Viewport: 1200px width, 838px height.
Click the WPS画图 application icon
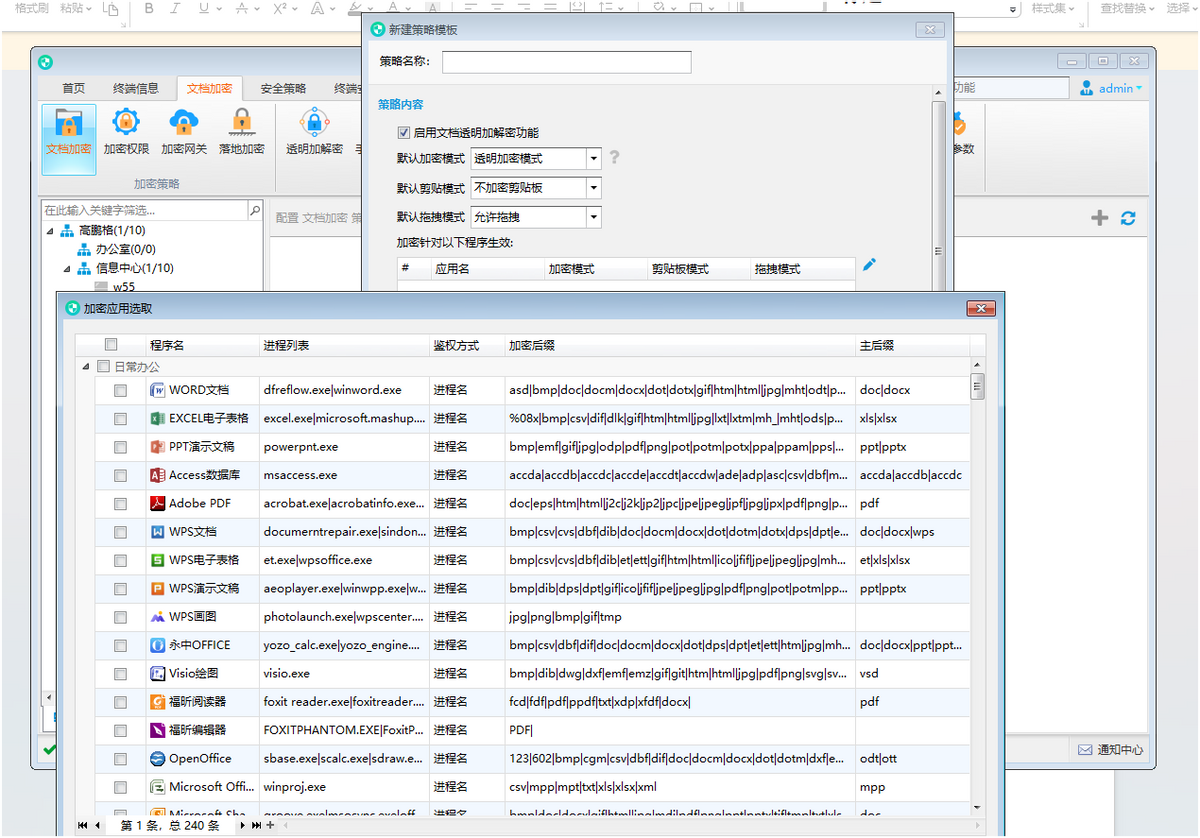pyautogui.click(x=157, y=617)
